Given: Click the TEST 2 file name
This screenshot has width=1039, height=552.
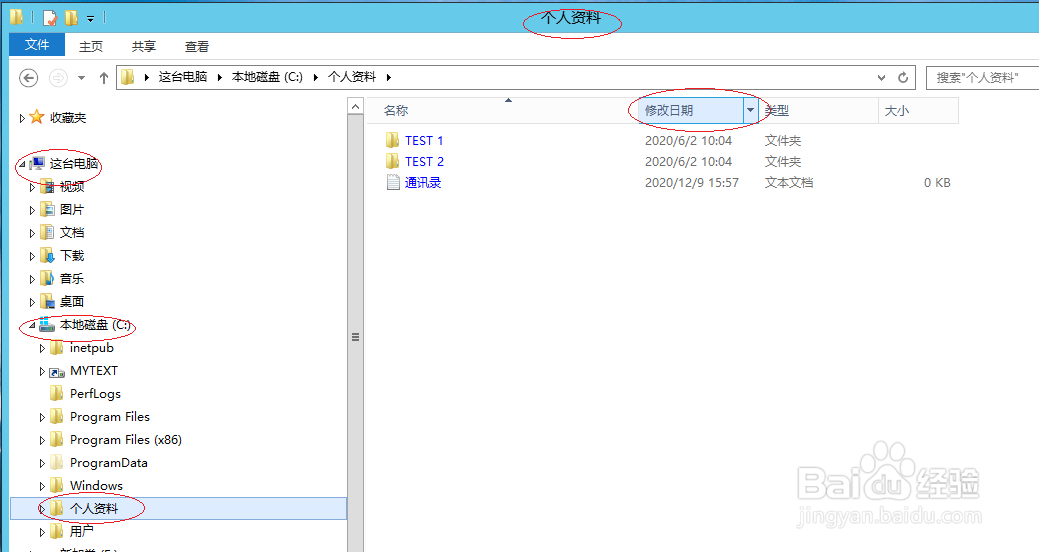Looking at the screenshot, I should pyautogui.click(x=424, y=162).
